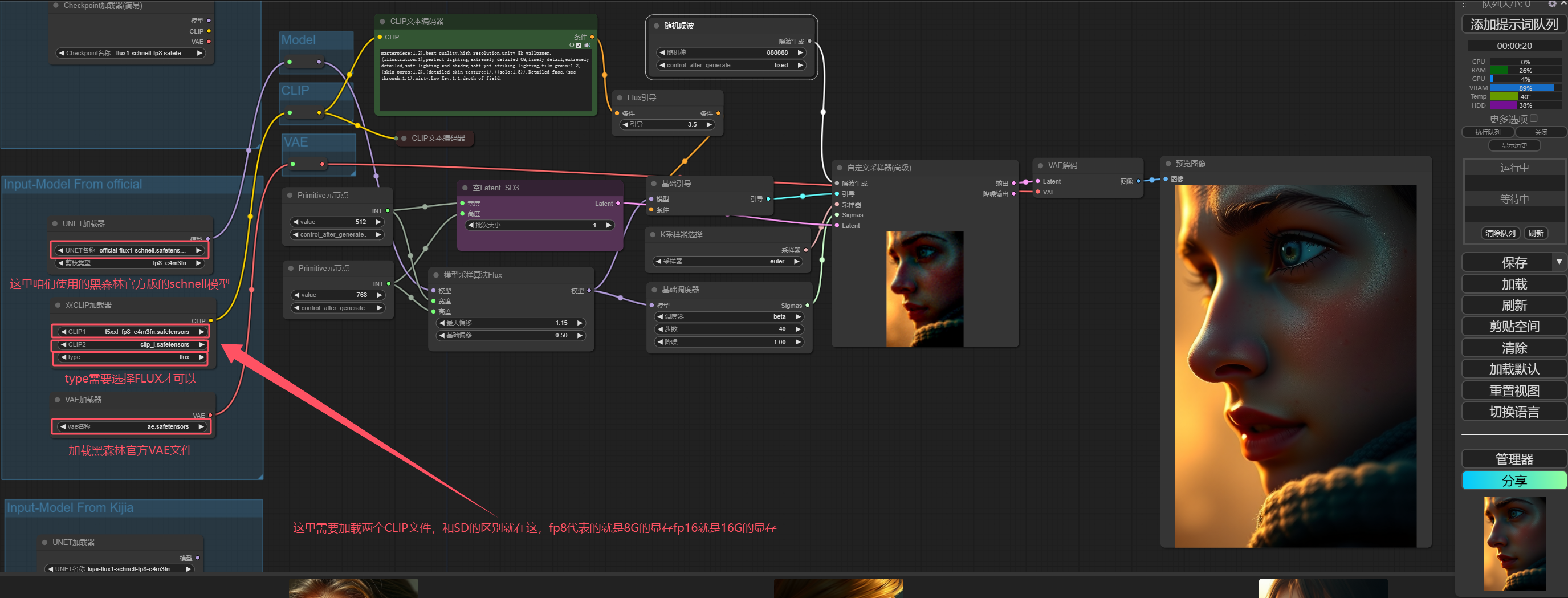Select the circle radio in CLIP text encoder
Viewport: 1568px width, 598px height.
(x=572, y=45)
